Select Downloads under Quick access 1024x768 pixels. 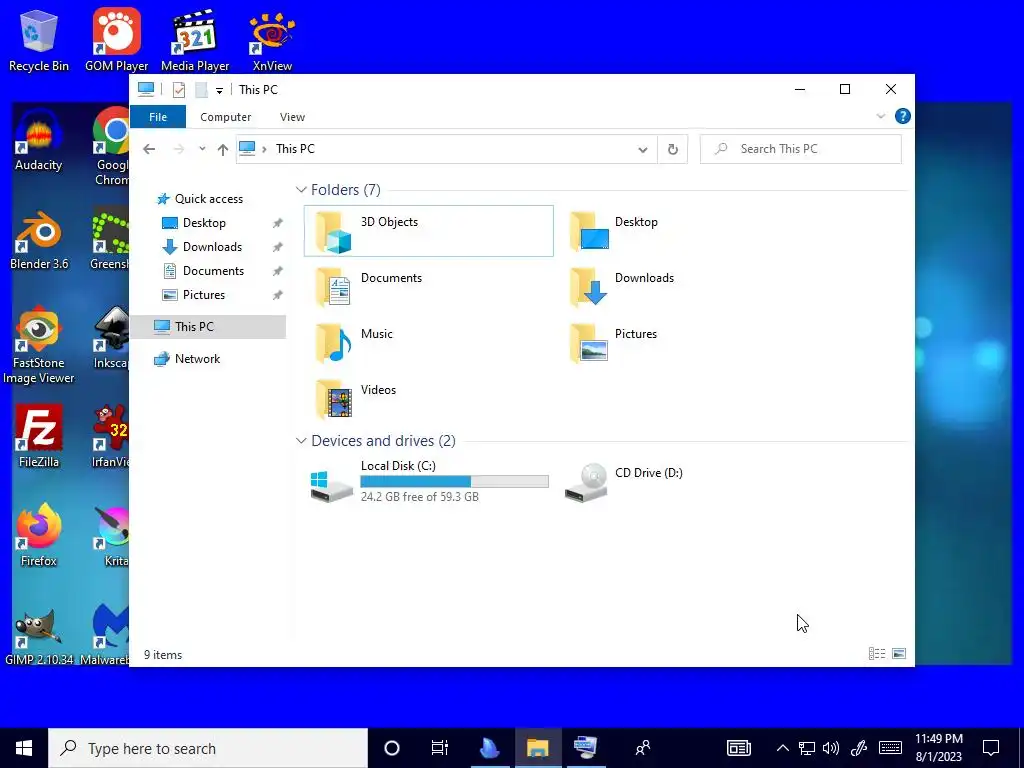(208, 247)
